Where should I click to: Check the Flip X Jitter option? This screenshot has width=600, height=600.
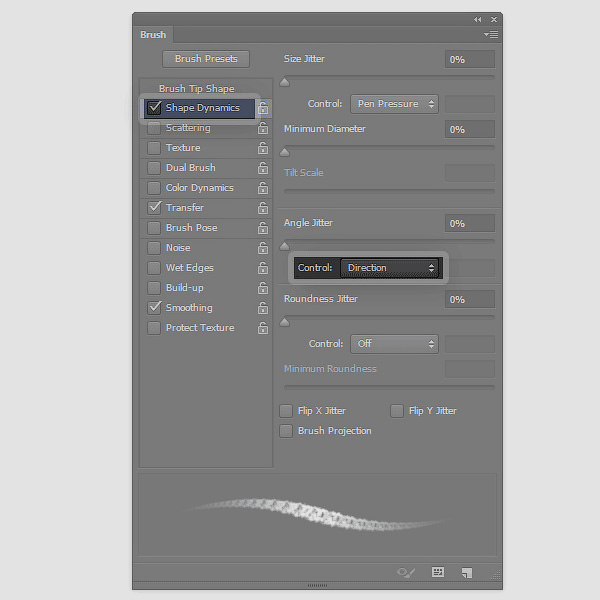point(286,411)
